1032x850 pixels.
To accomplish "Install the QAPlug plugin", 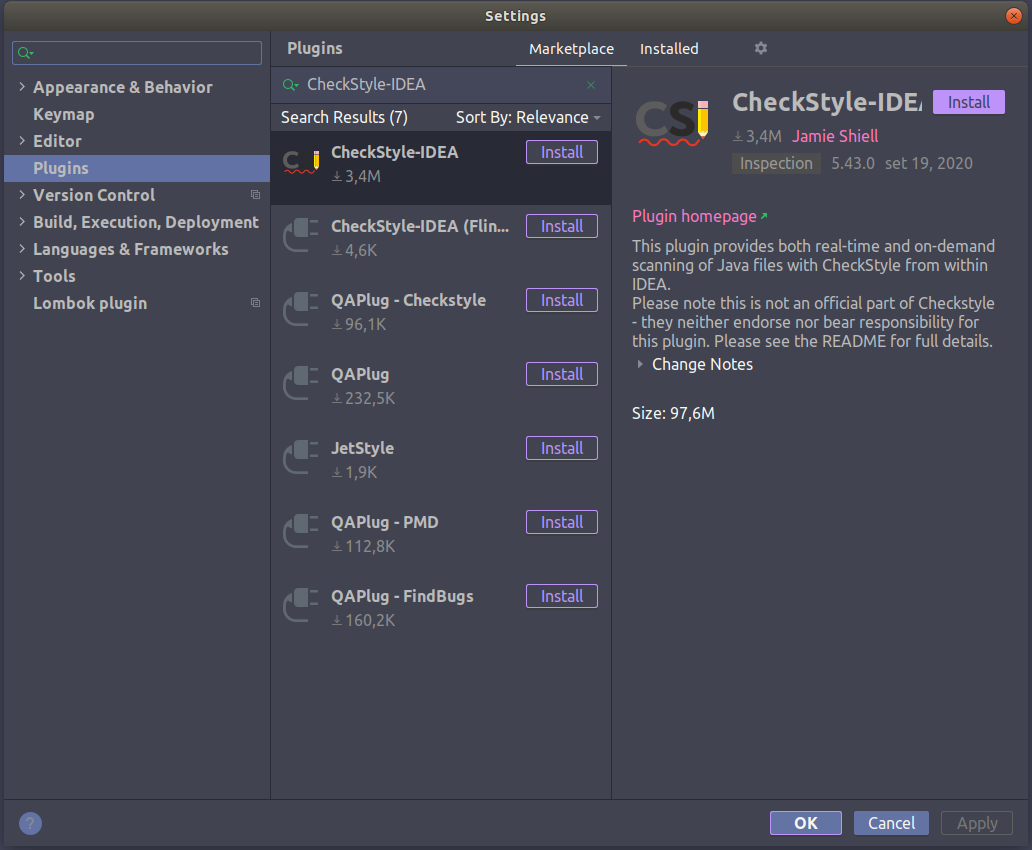I will (x=561, y=374).
